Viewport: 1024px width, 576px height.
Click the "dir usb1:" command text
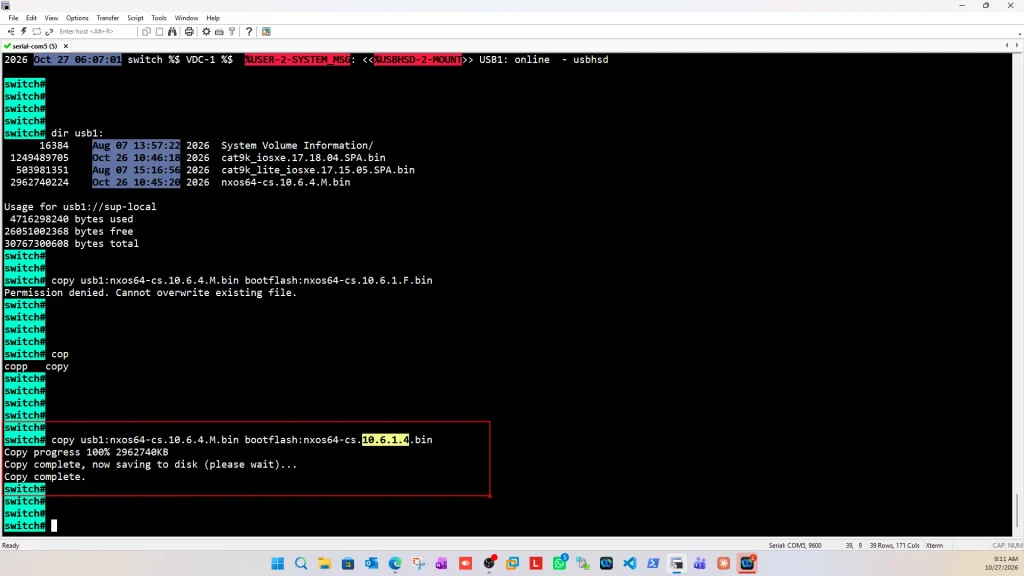[77, 133]
